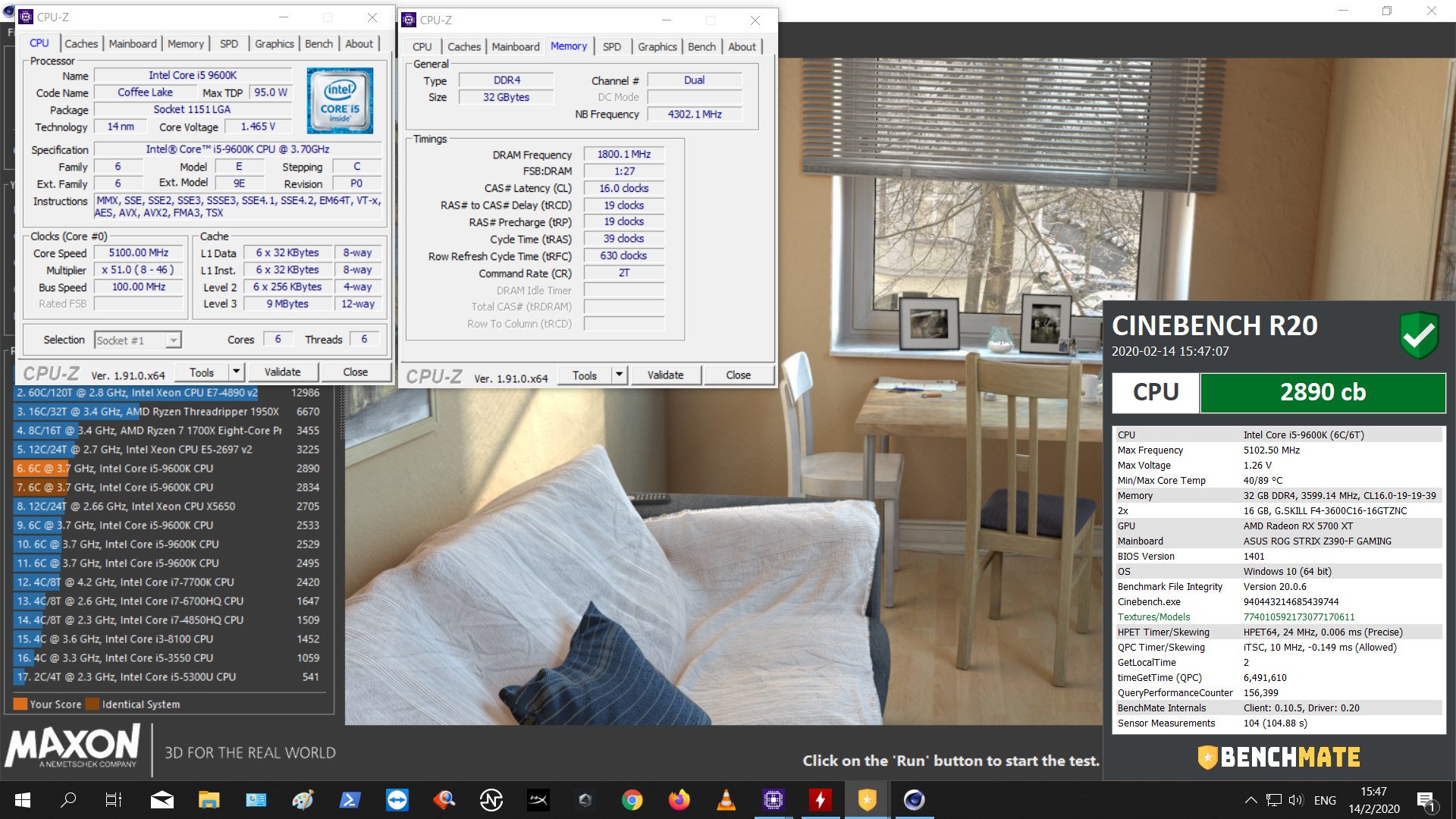The image size is (1456, 819).
Task: Click Your Score orange legend swatch
Action: [20, 704]
